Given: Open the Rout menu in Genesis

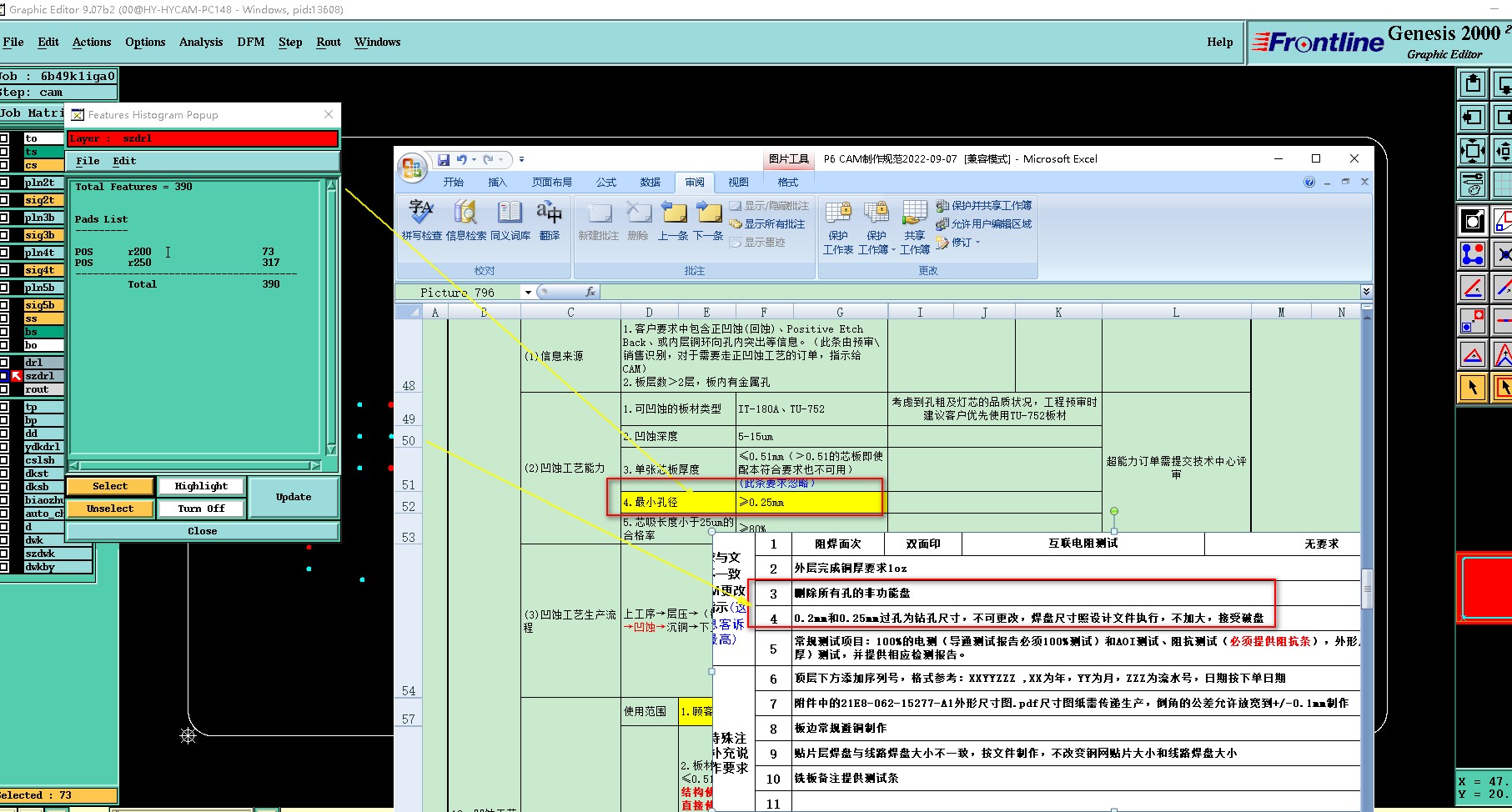Looking at the screenshot, I should 329,42.
